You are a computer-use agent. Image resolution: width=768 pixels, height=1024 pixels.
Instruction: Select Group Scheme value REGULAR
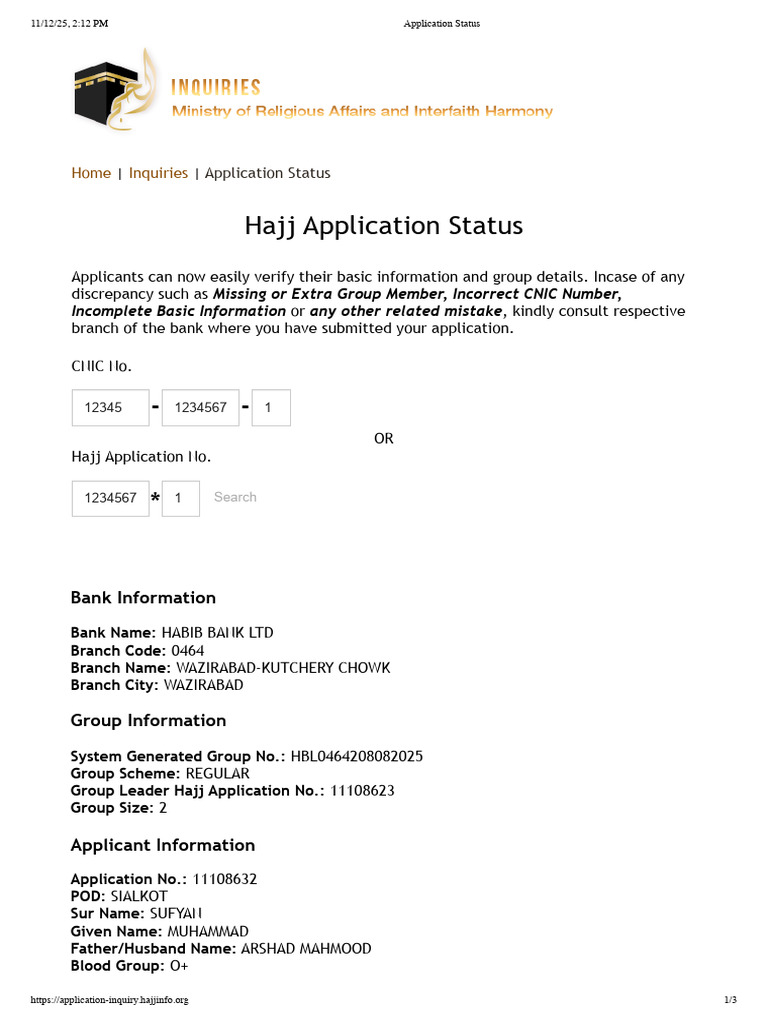(x=217, y=773)
